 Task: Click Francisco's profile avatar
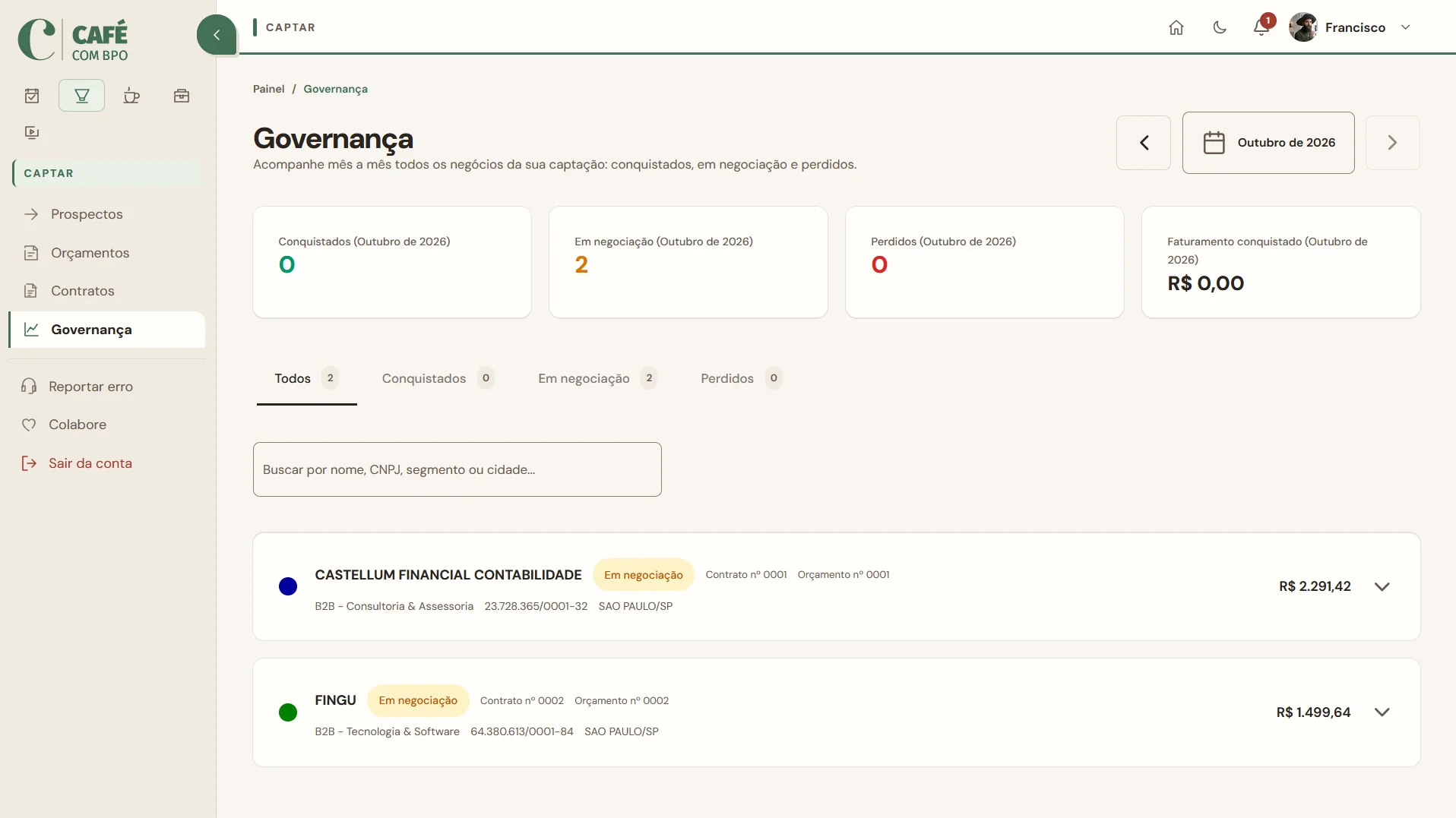coord(1303,27)
